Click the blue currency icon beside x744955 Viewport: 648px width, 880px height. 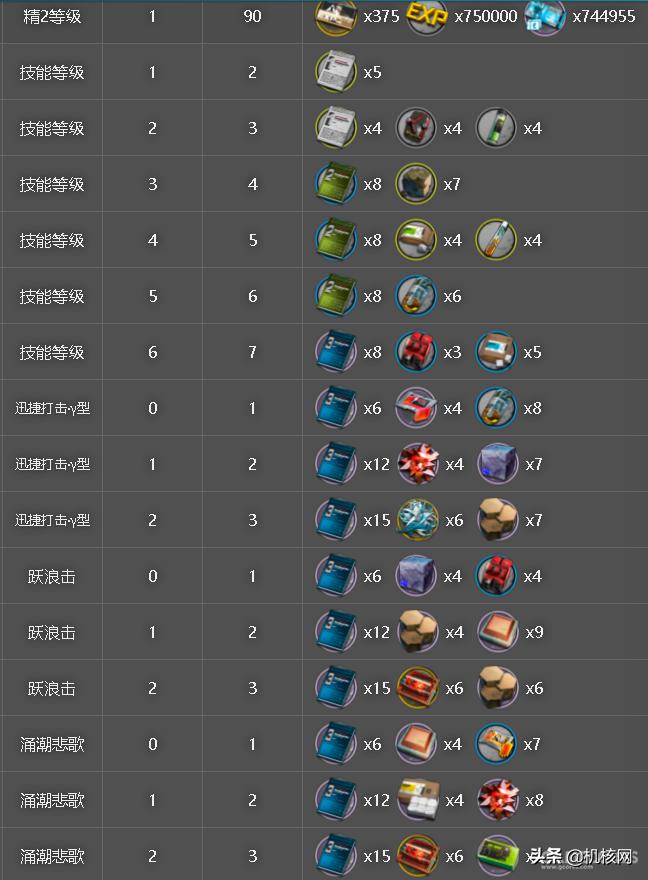(545, 17)
